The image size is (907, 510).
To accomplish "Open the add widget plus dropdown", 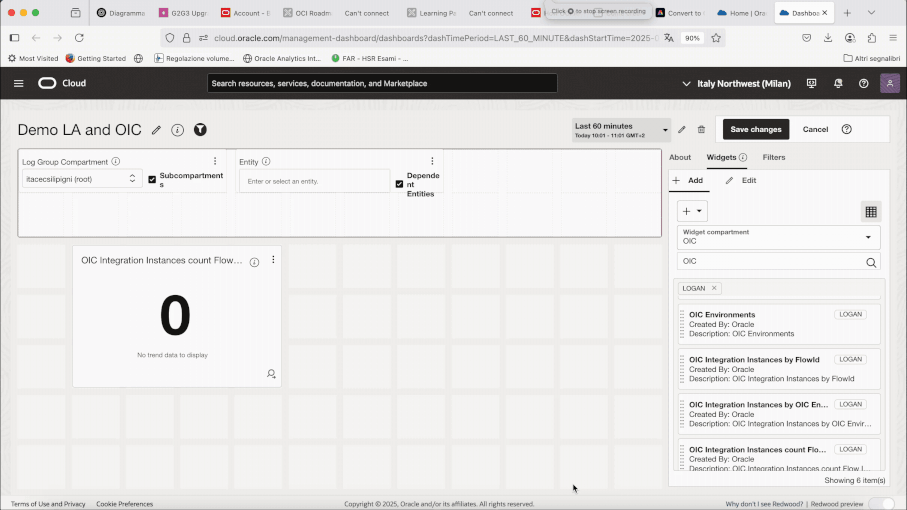I will [x=692, y=211].
